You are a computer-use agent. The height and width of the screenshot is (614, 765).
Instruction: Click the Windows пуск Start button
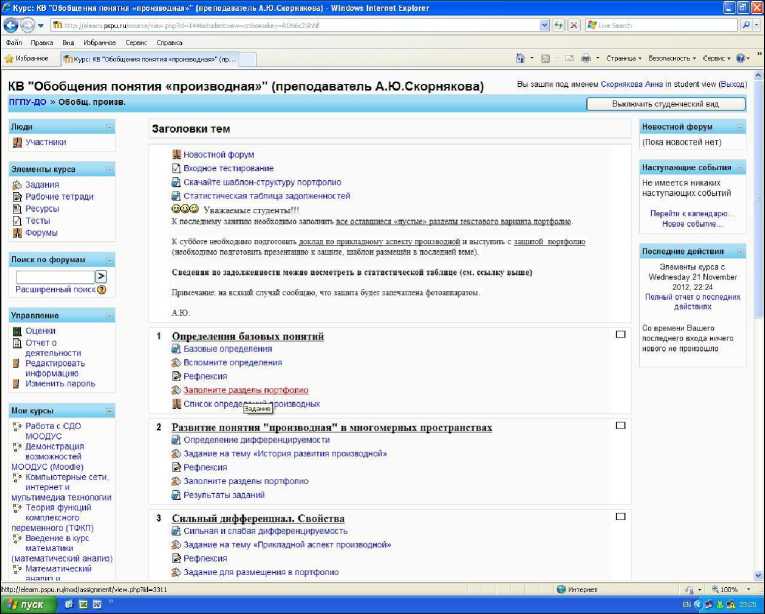coord(27,605)
